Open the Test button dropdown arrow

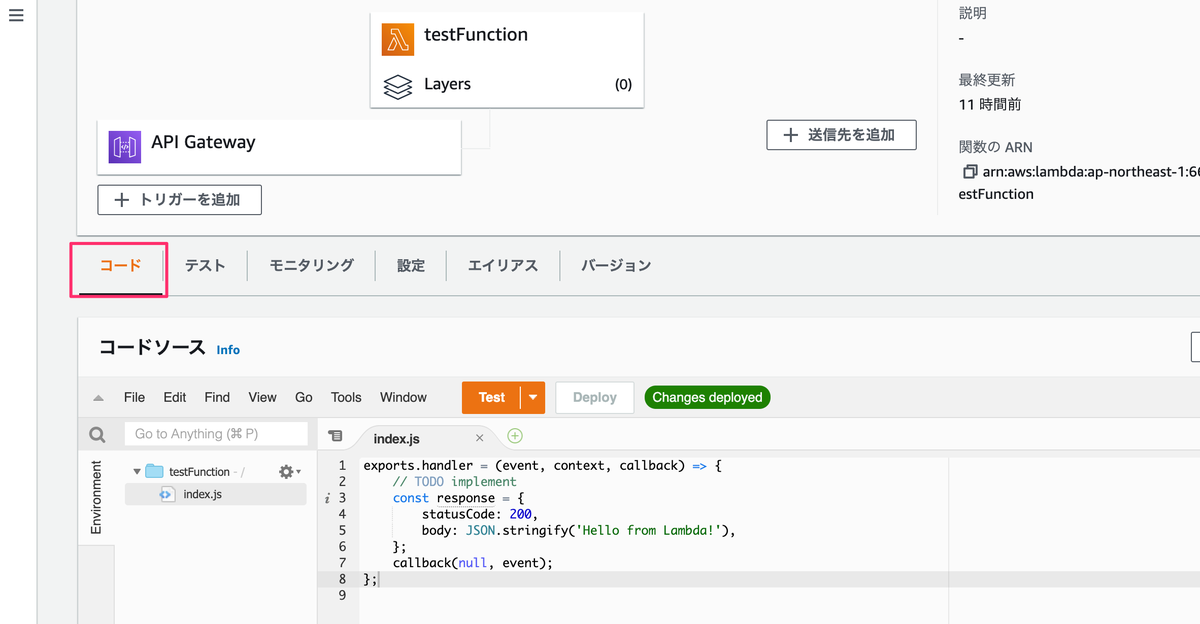point(533,397)
